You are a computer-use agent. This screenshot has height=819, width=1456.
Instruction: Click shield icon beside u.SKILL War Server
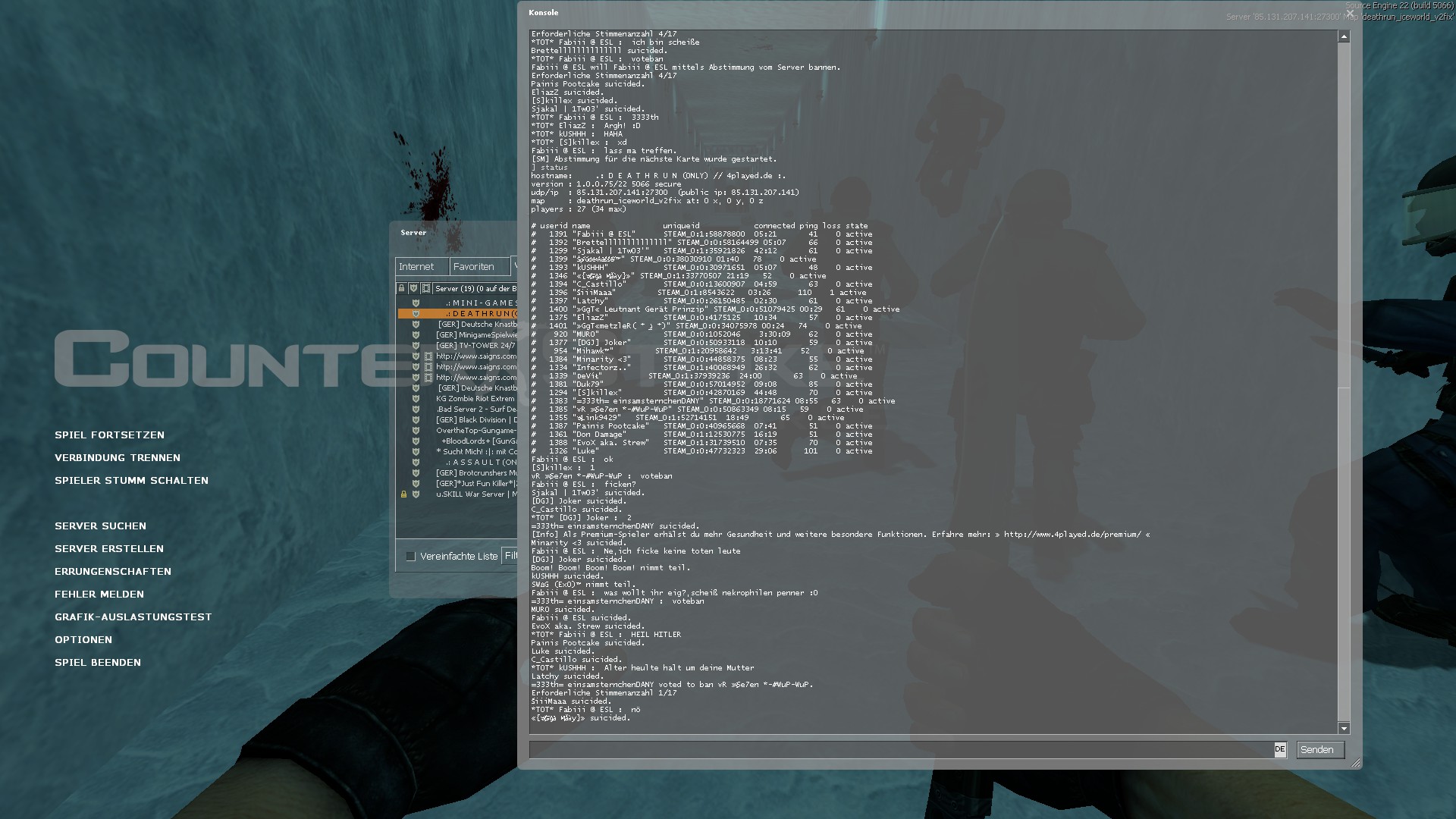[x=416, y=494]
